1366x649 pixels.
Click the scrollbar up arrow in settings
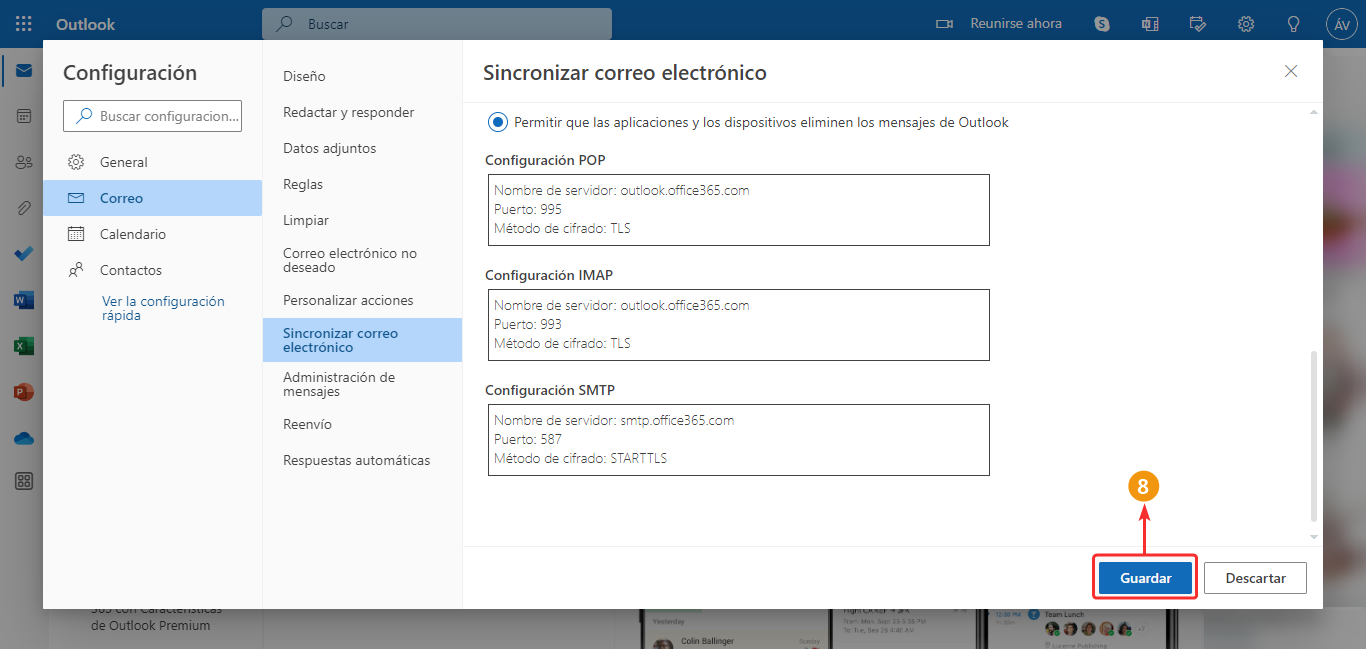[1313, 112]
